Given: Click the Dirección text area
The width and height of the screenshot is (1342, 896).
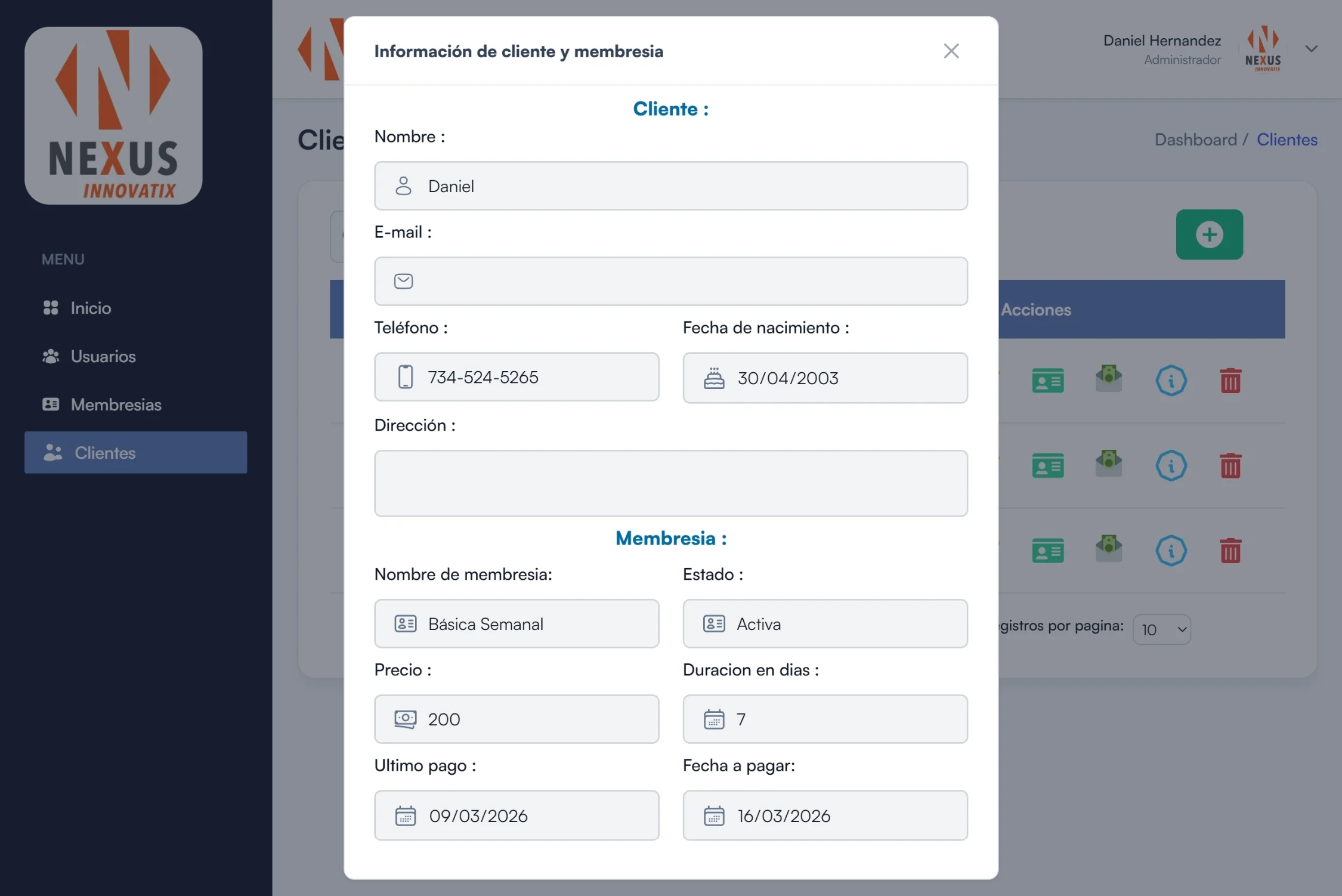Looking at the screenshot, I should click(x=670, y=483).
